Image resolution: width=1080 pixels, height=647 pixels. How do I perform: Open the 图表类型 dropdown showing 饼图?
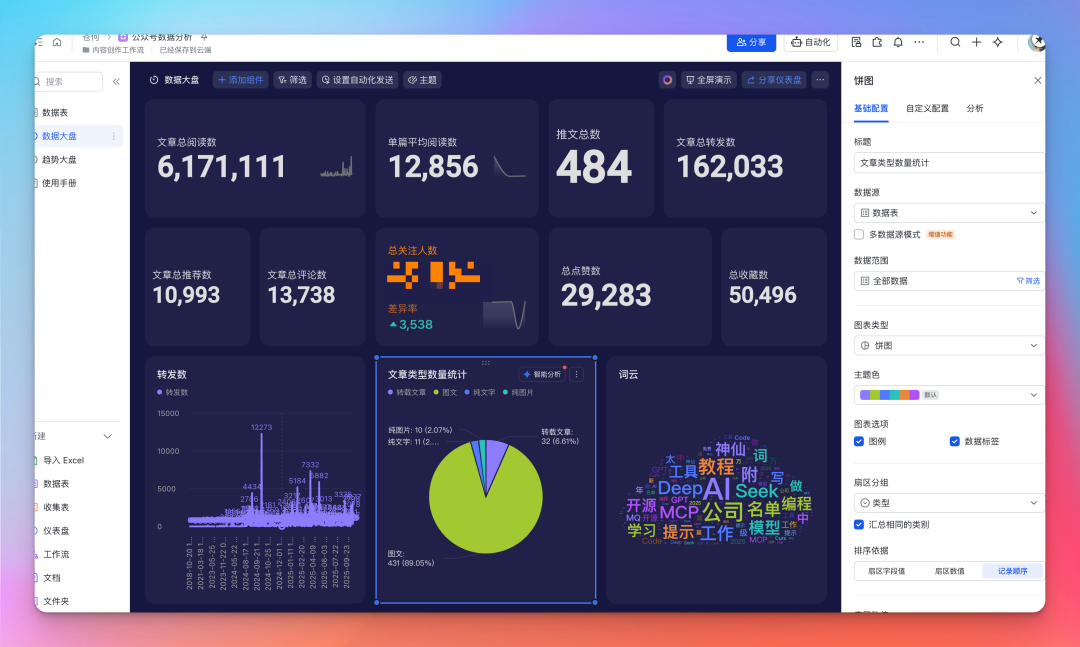tap(949, 345)
